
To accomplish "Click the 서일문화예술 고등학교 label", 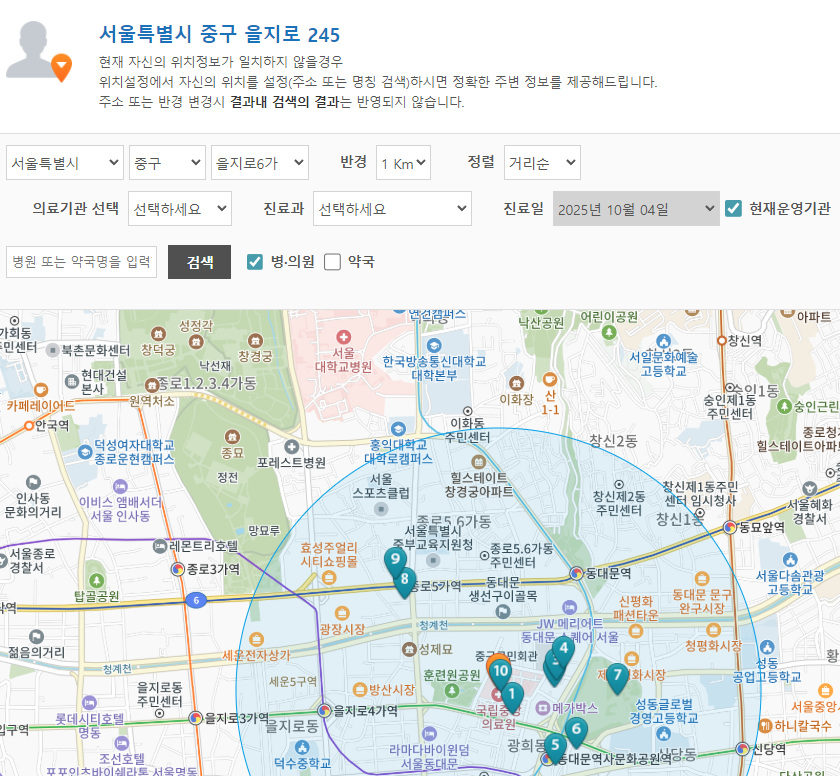I will tap(663, 364).
